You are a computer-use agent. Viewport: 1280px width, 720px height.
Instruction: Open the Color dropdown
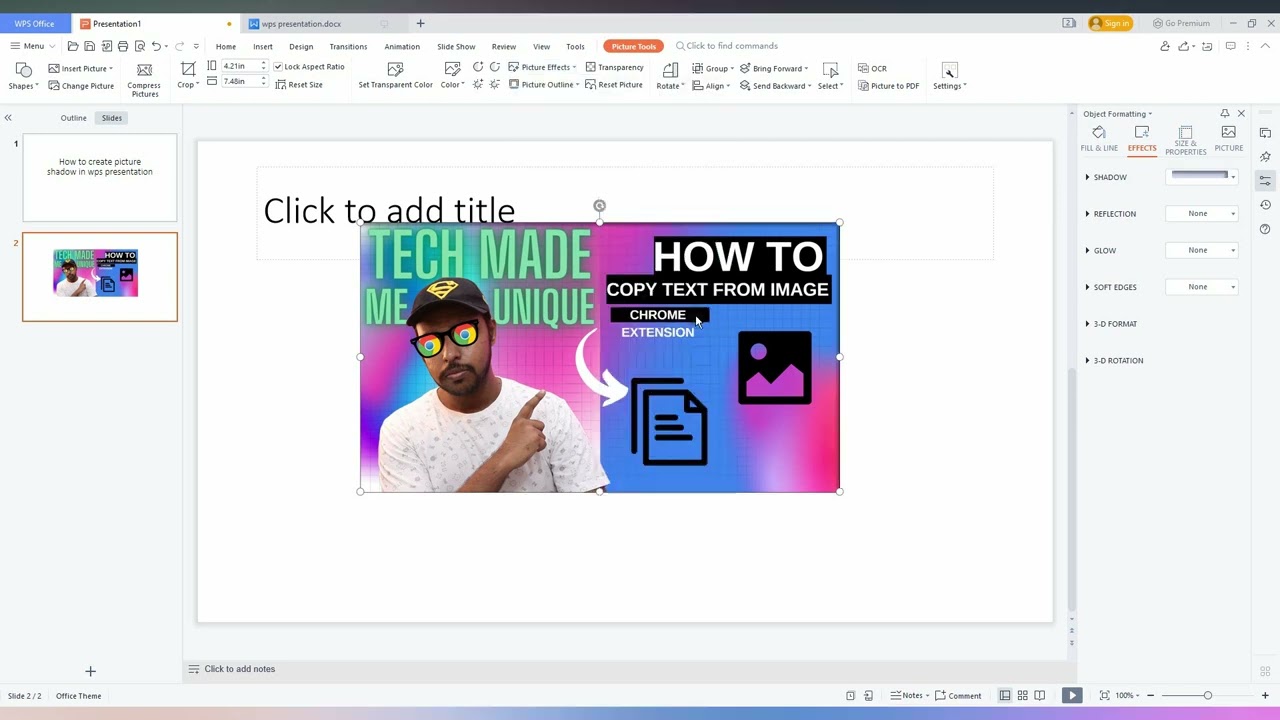pyautogui.click(x=452, y=76)
